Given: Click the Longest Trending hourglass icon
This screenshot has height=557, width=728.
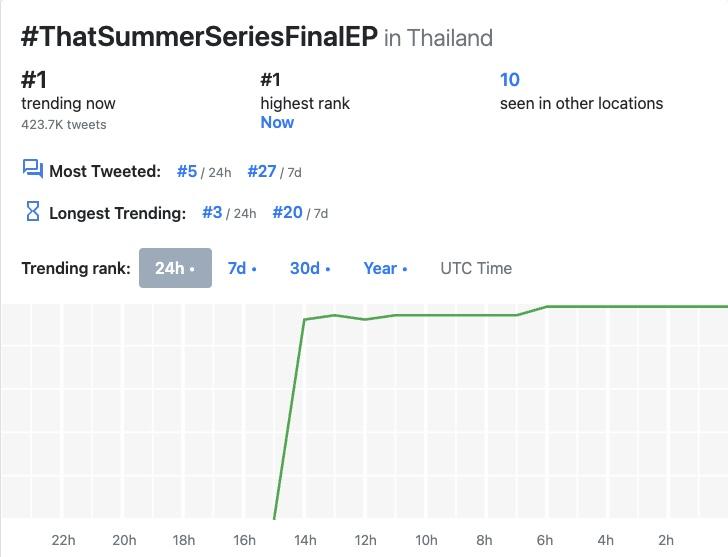Looking at the screenshot, I should (x=32, y=211).
